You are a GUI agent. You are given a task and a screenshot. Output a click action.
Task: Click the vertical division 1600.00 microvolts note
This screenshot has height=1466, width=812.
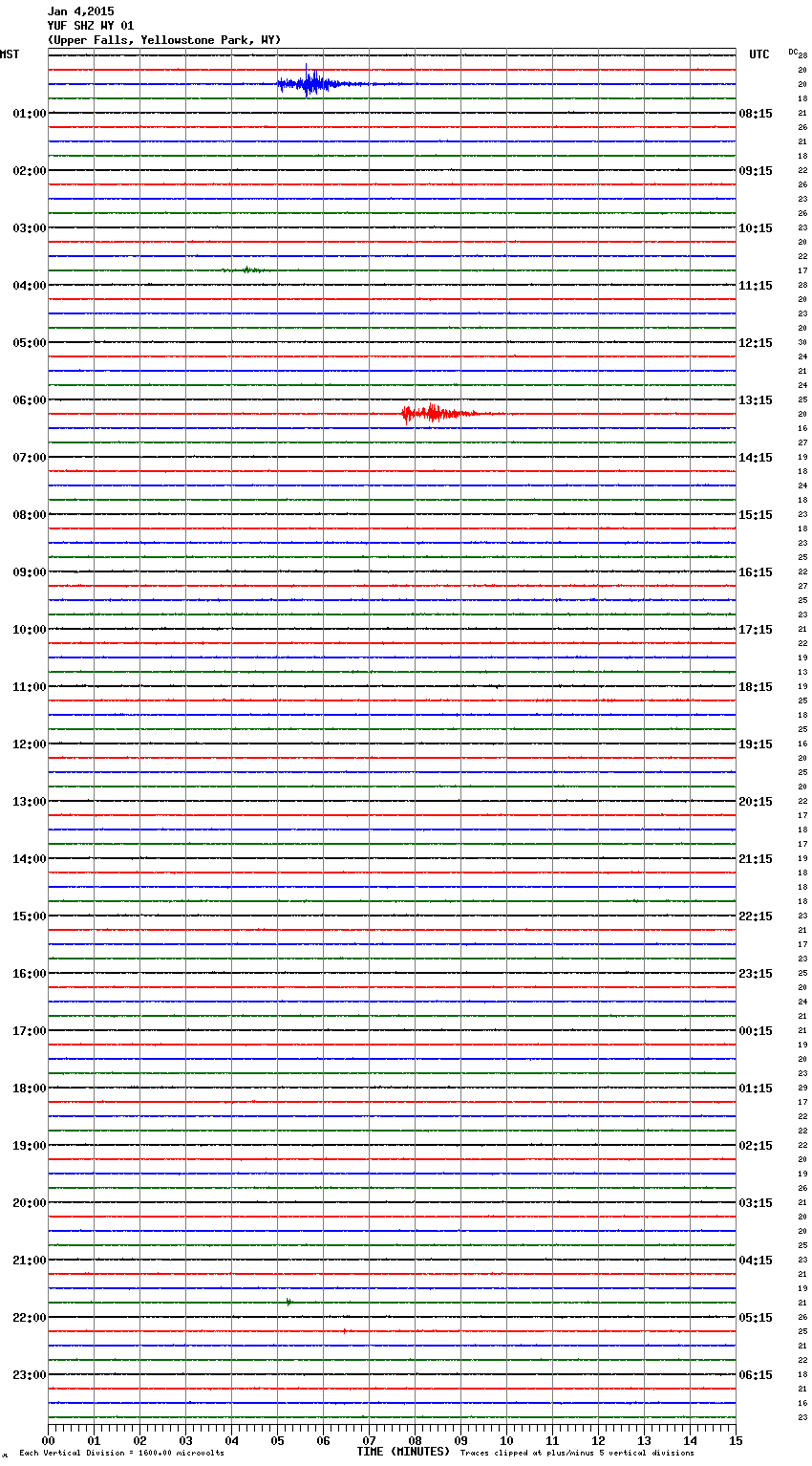click(x=122, y=1454)
